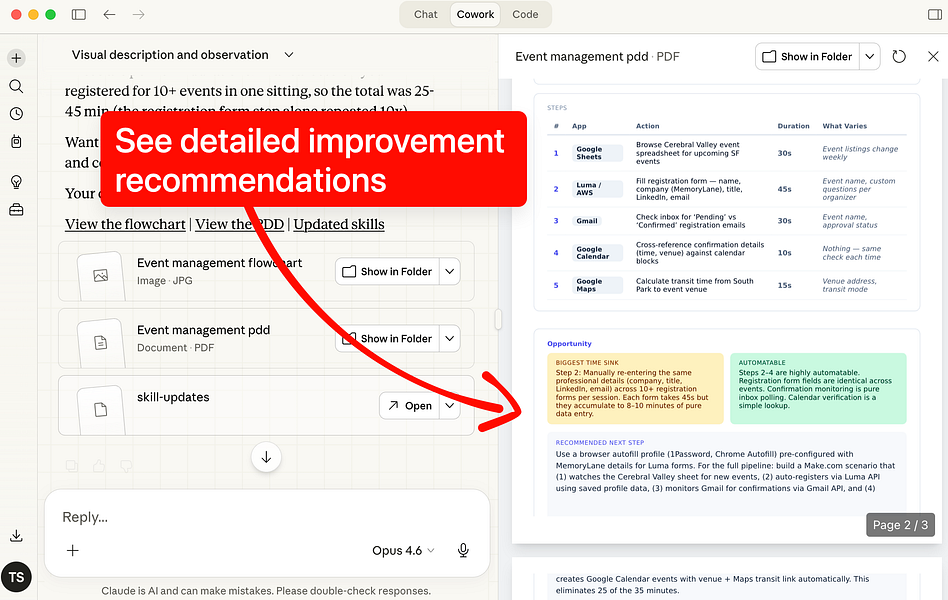Open the Code tab

525,15
